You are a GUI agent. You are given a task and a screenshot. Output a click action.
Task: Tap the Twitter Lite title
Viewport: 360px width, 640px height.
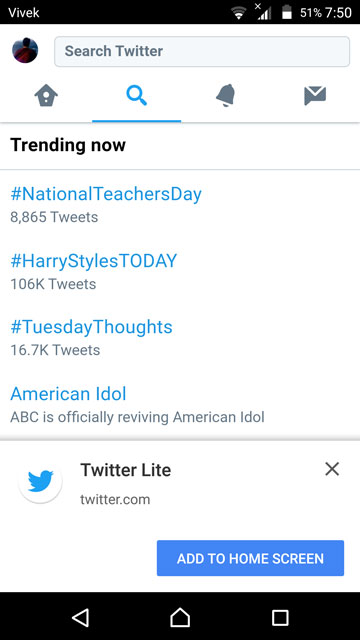pos(126,470)
